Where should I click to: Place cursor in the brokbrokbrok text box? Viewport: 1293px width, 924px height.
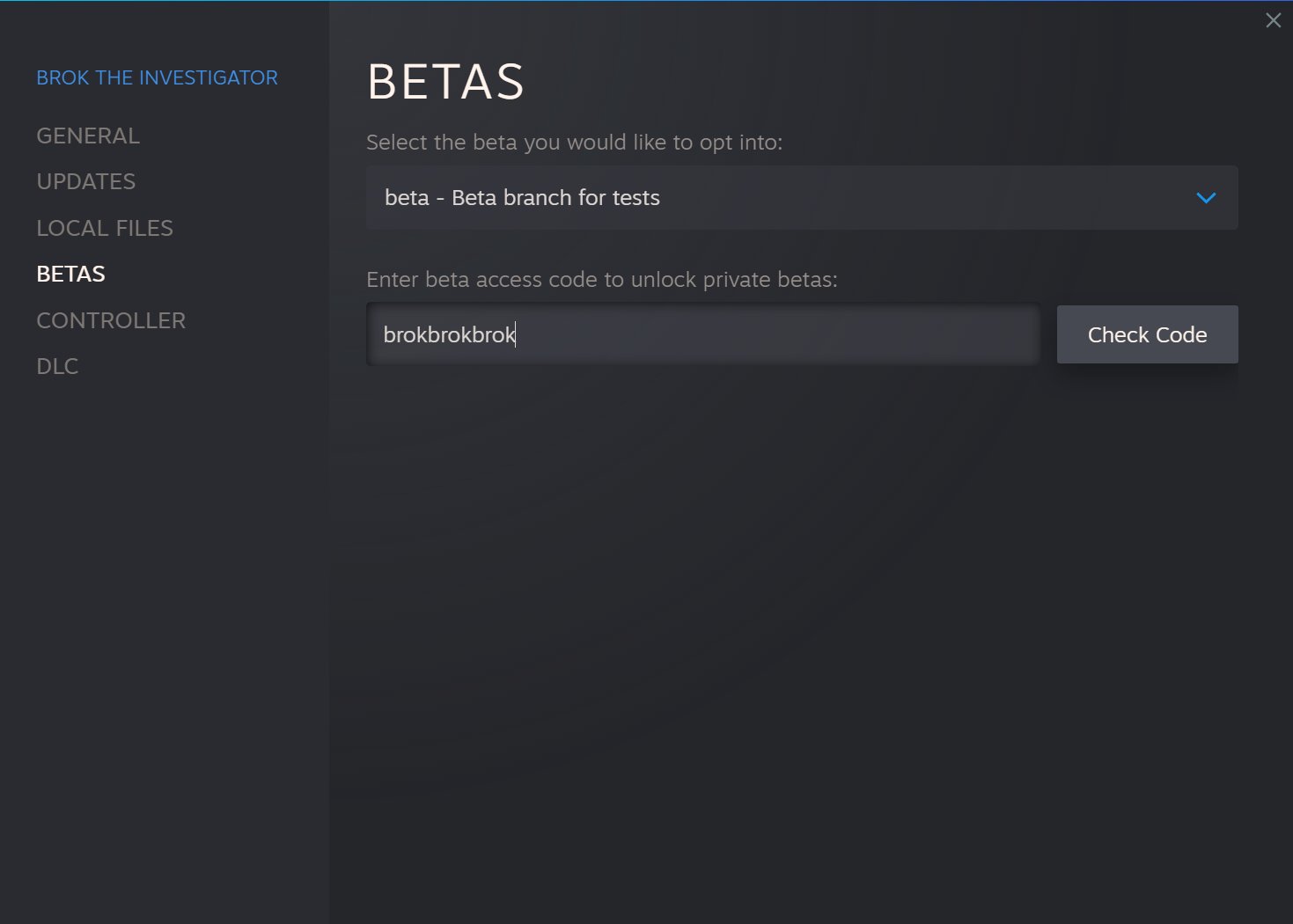tap(702, 334)
